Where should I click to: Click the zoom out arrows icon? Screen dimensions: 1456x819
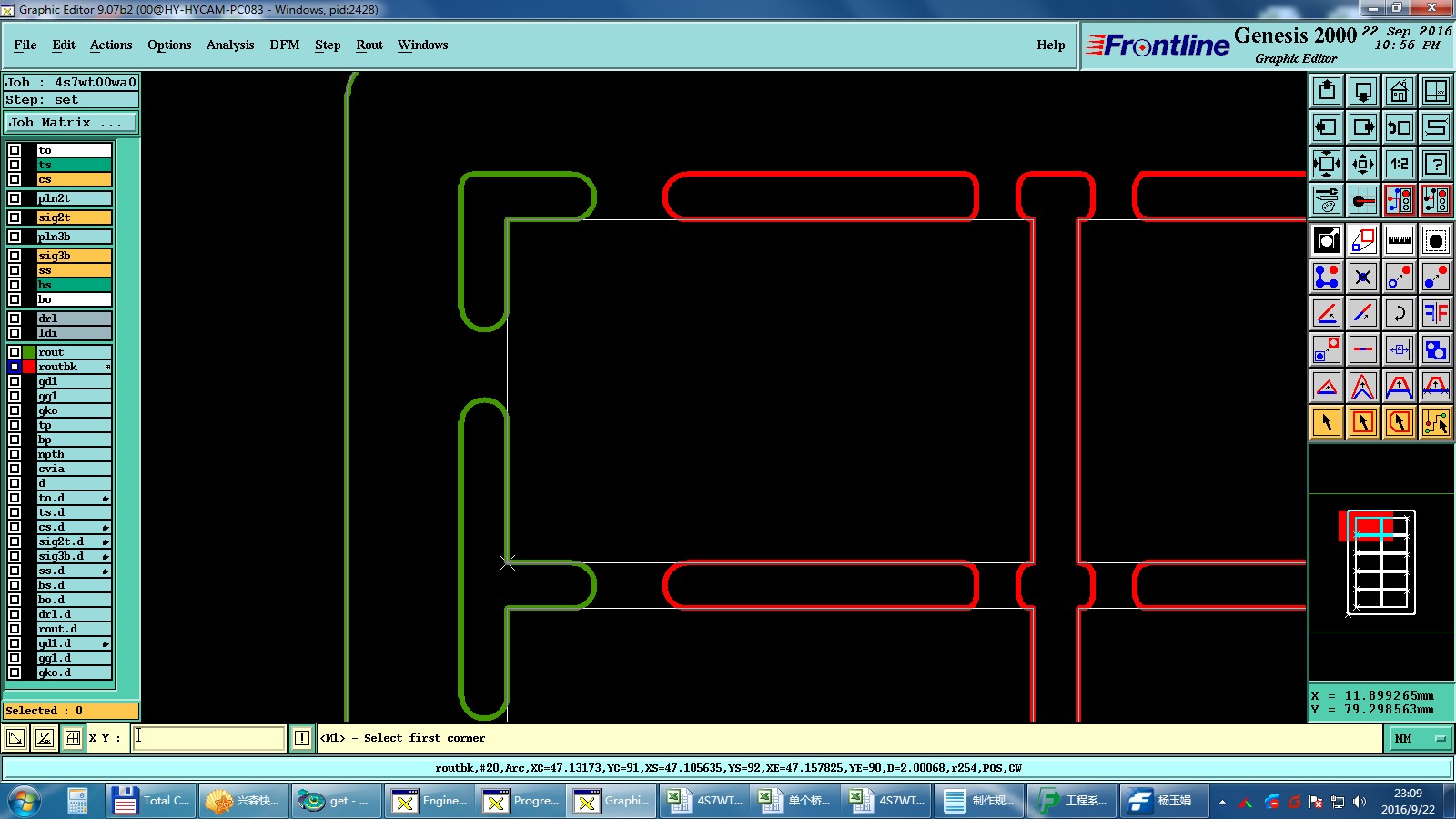tap(1363, 164)
